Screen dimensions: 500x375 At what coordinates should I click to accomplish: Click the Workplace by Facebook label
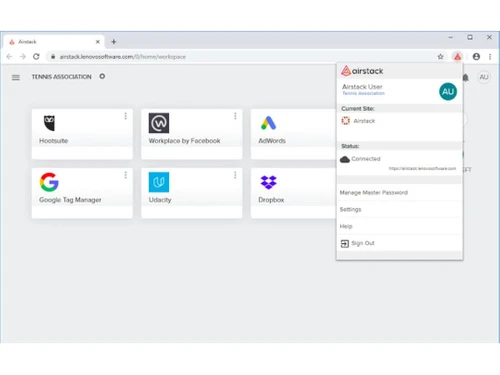click(184, 141)
